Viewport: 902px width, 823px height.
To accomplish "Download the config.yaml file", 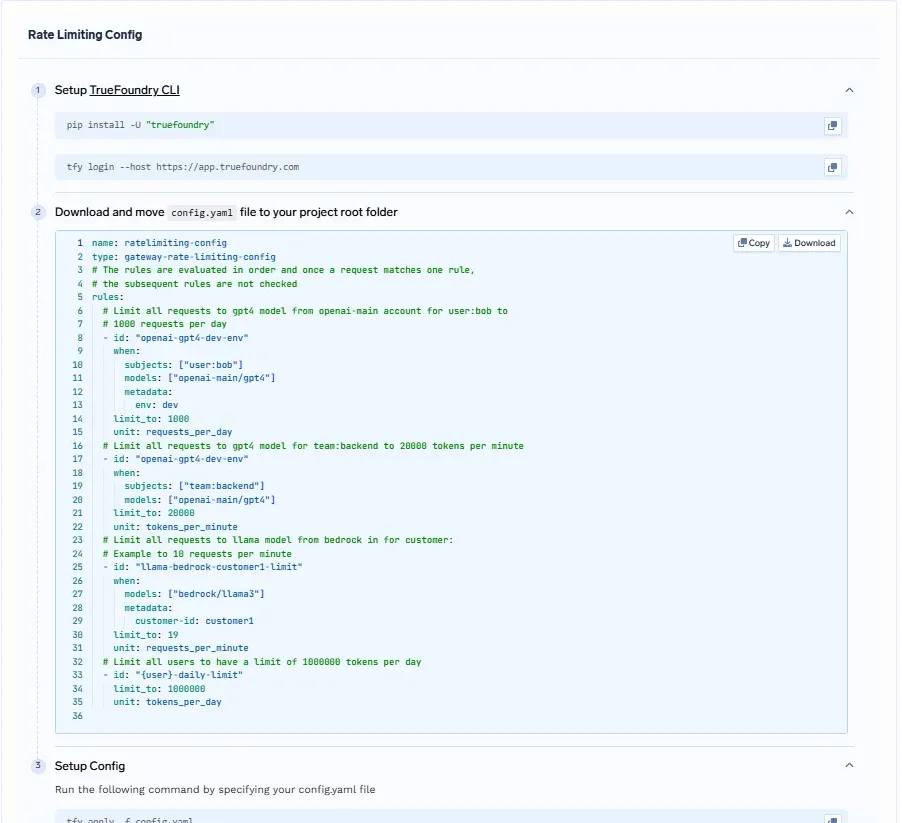I will click(809, 243).
